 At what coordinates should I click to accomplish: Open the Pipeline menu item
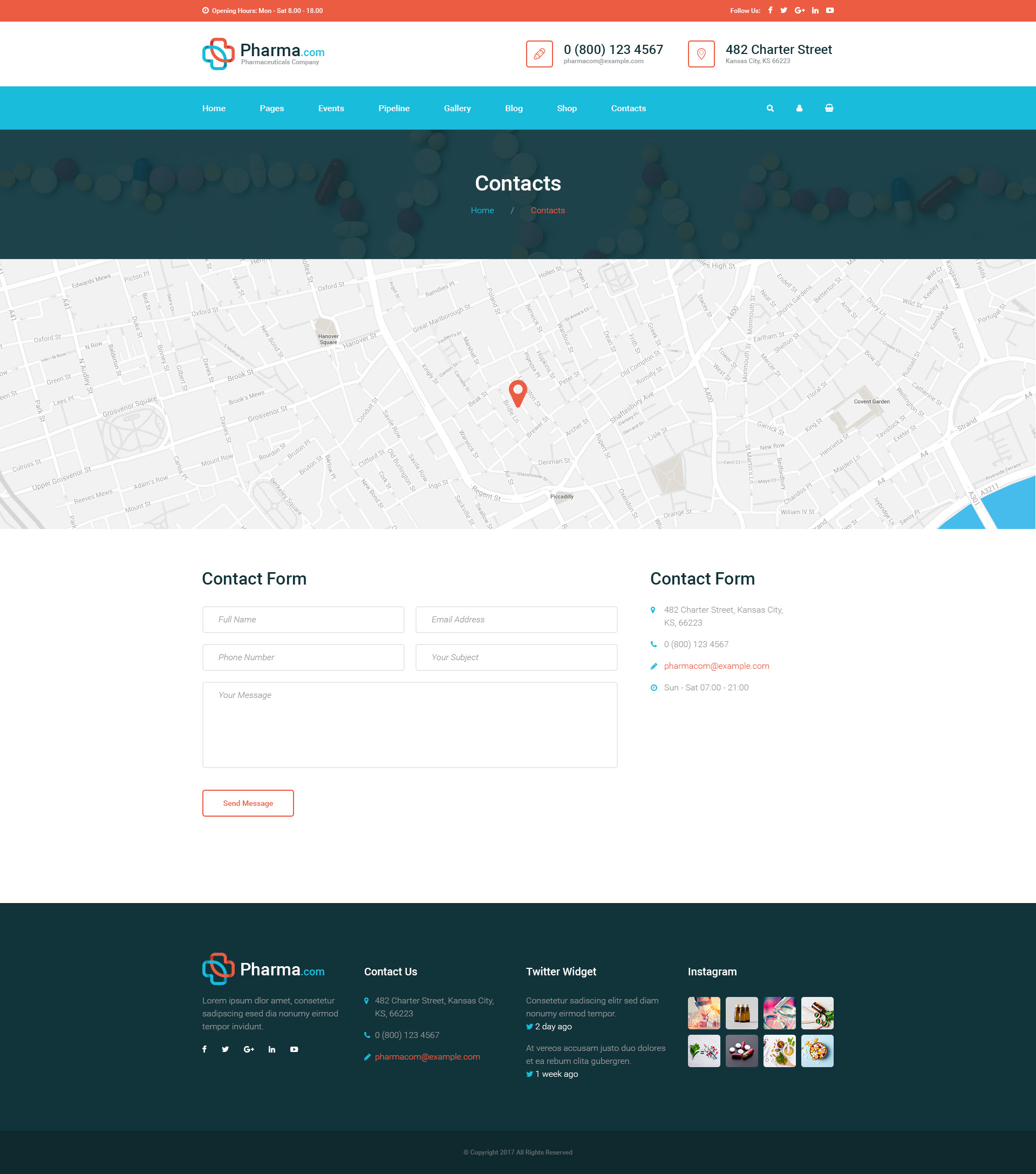coord(394,108)
